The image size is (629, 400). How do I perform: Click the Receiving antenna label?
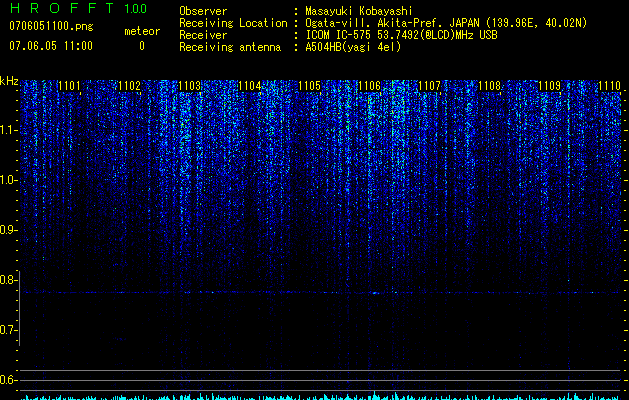[230, 47]
